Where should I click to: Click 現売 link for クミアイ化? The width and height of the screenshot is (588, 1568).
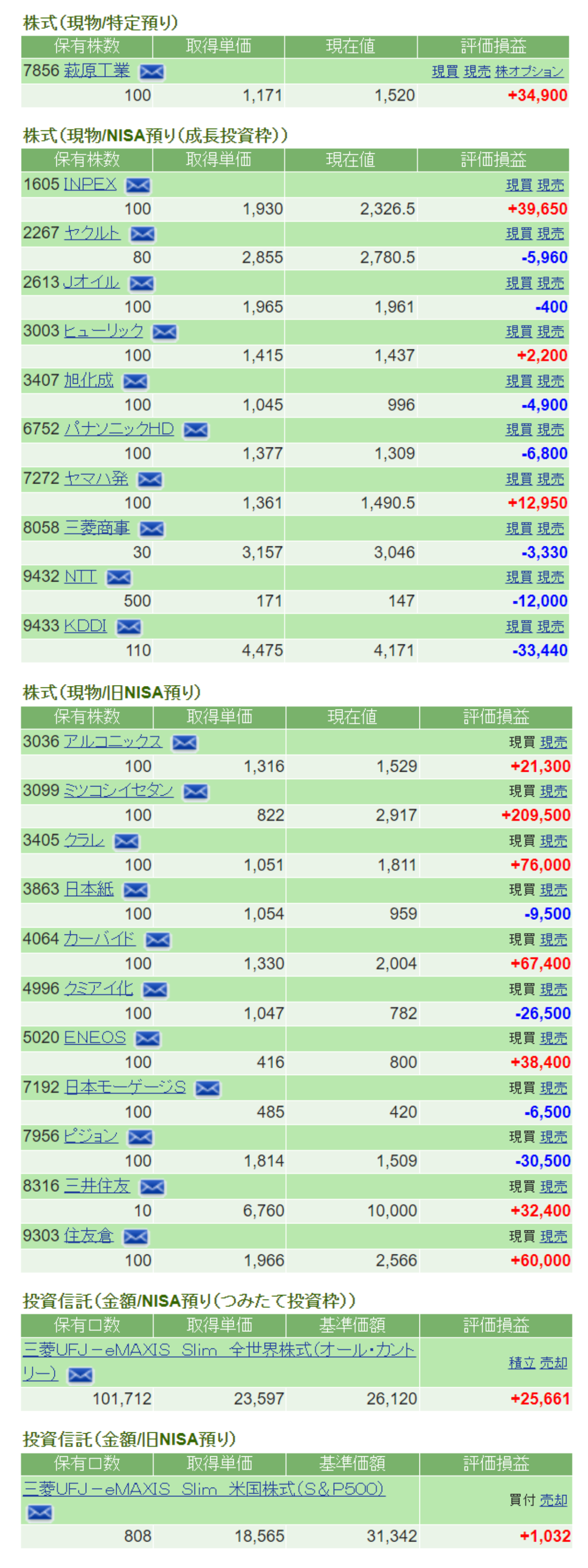point(553,989)
